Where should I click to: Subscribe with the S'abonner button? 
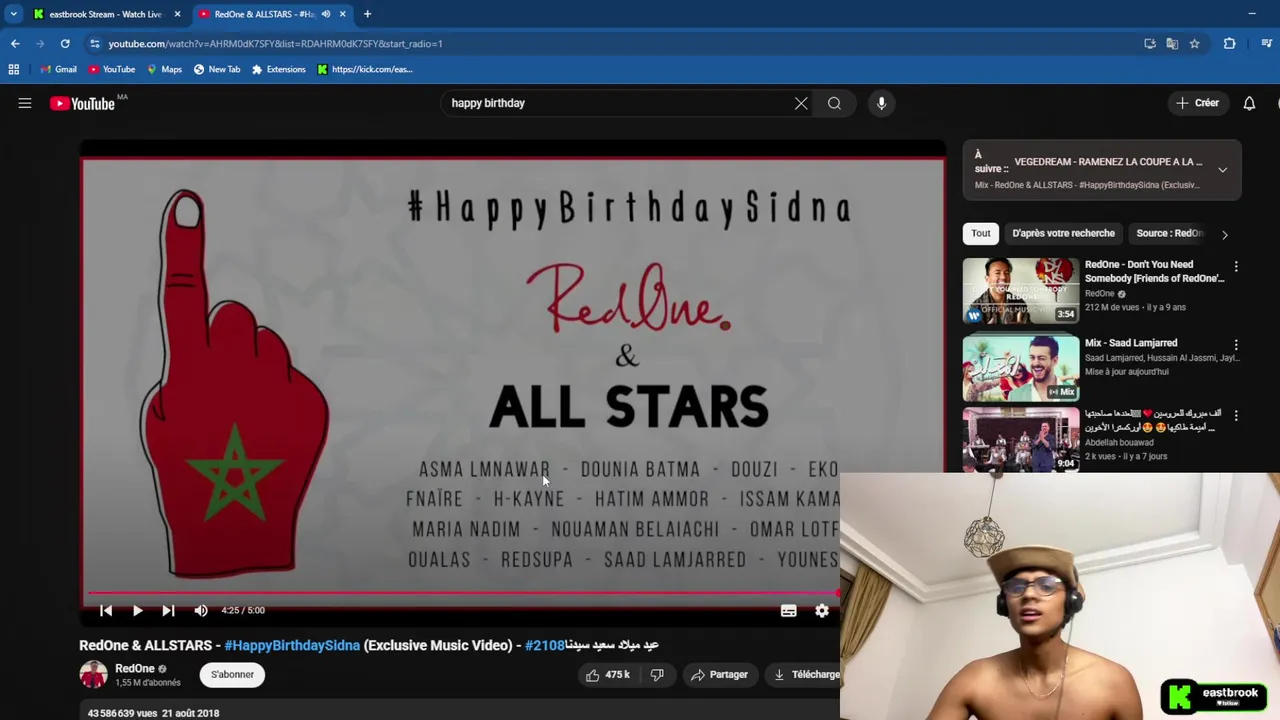click(232, 674)
